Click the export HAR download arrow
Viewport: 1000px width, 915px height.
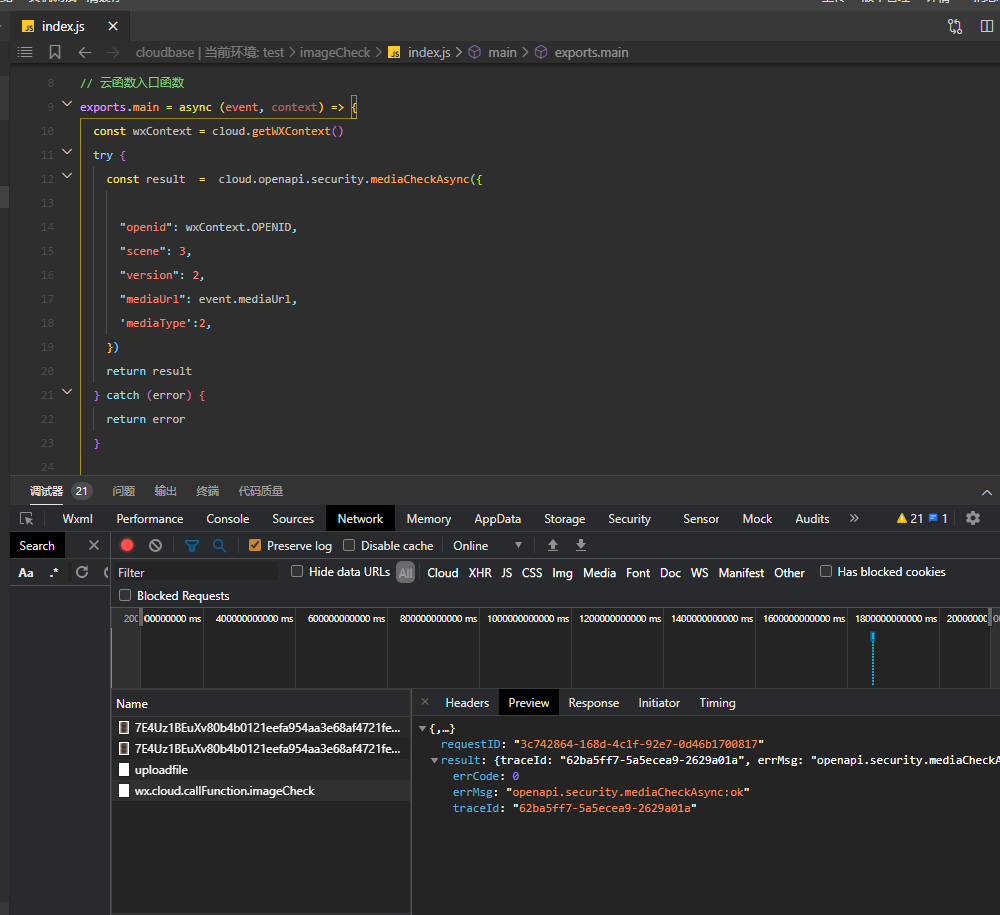pyautogui.click(x=581, y=545)
